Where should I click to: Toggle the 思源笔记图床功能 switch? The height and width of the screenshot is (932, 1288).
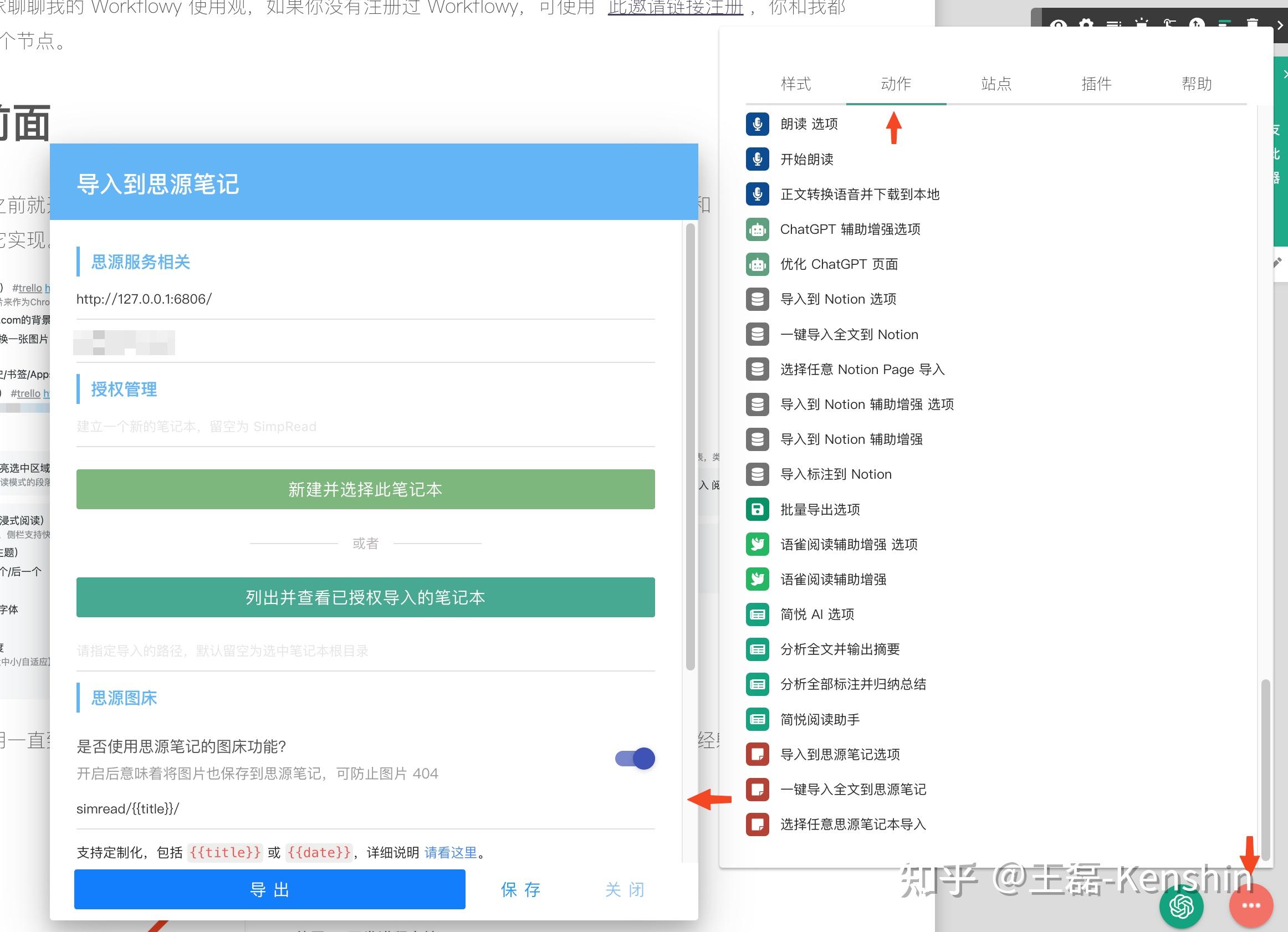pyautogui.click(x=635, y=758)
